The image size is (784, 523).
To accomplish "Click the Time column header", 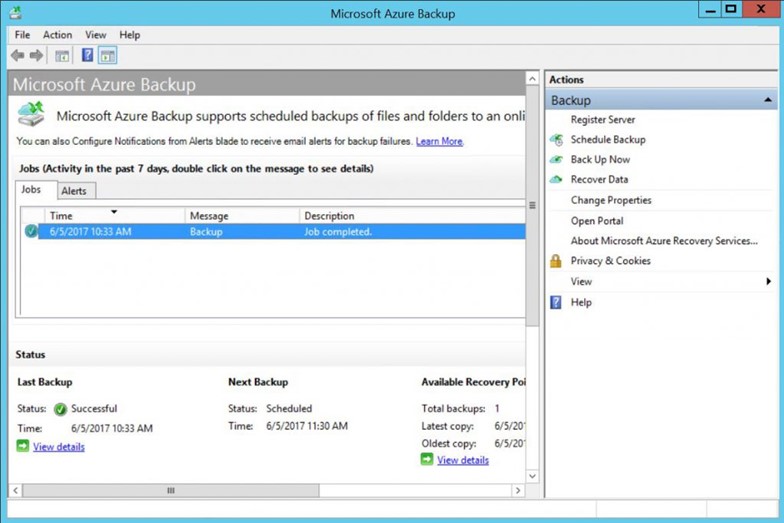I will coord(114,216).
